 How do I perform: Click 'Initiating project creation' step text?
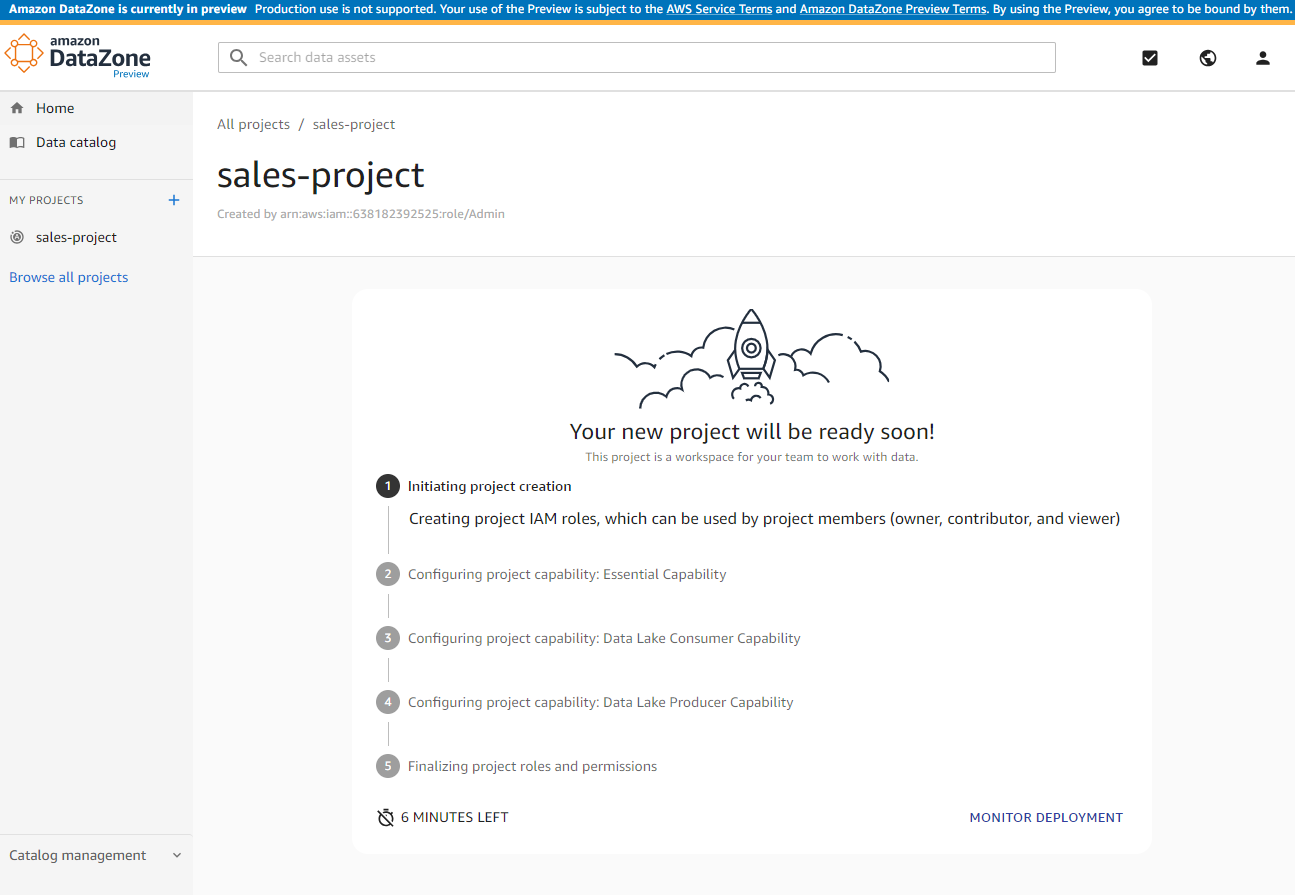click(490, 486)
